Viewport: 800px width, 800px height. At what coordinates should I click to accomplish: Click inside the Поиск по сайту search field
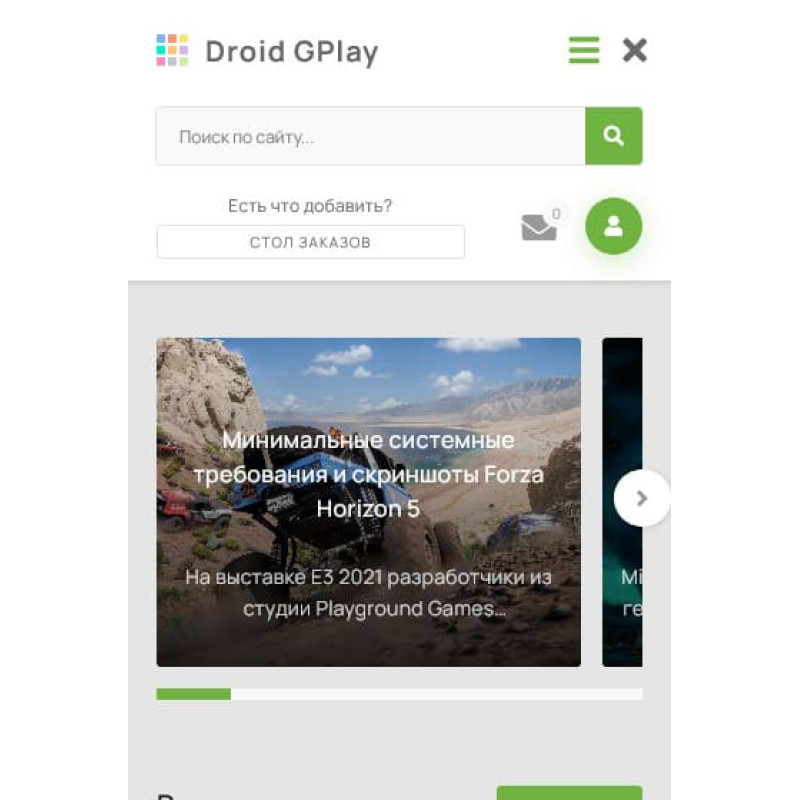click(370, 136)
